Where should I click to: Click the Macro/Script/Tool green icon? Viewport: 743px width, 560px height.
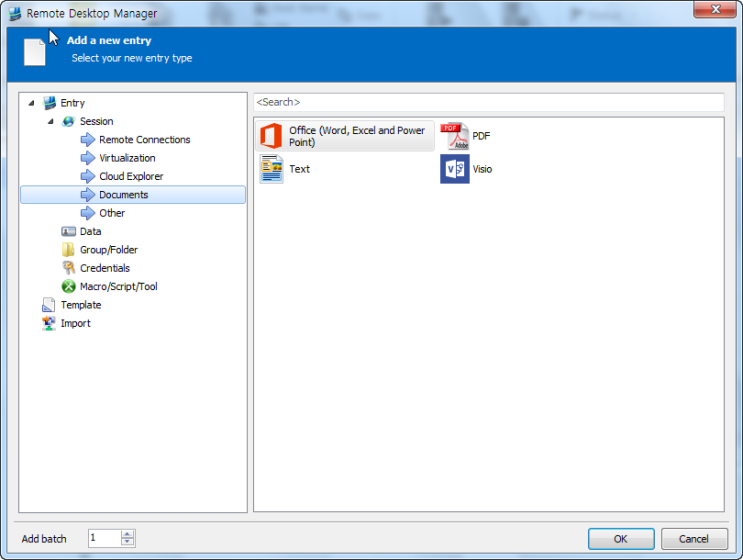point(69,287)
